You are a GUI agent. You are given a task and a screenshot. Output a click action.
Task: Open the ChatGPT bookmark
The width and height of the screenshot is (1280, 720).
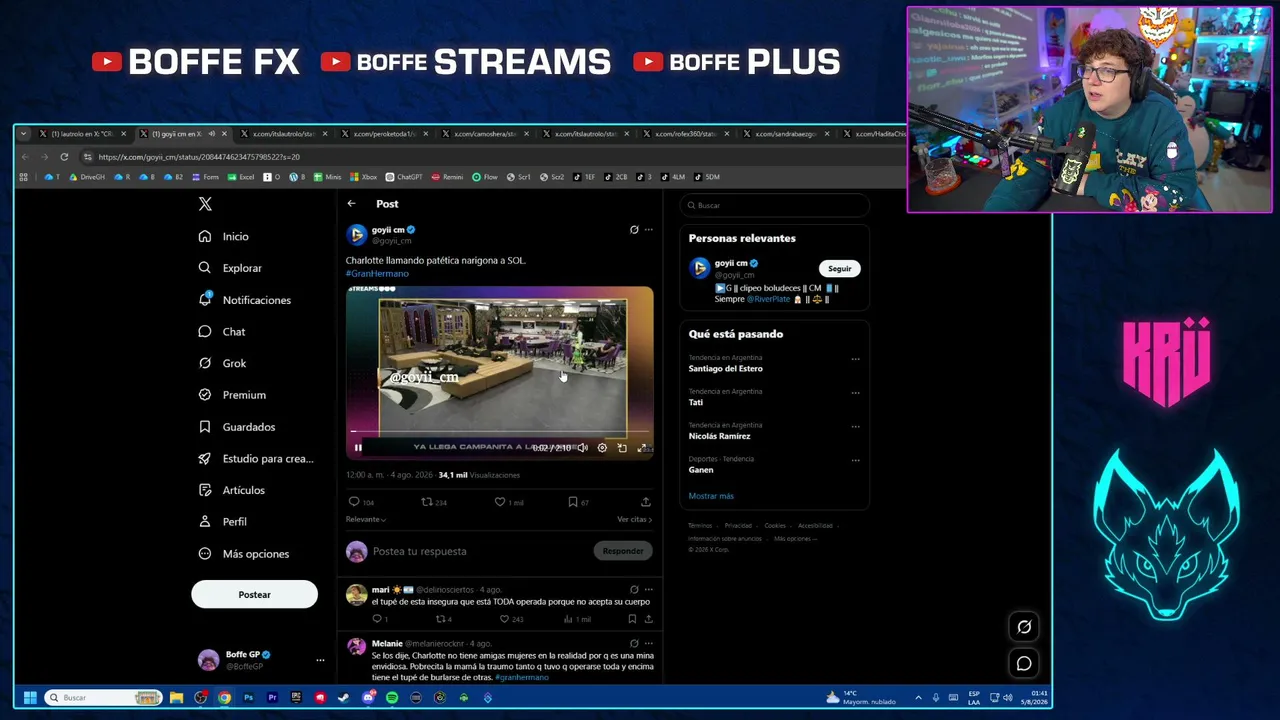pos(404,177)
